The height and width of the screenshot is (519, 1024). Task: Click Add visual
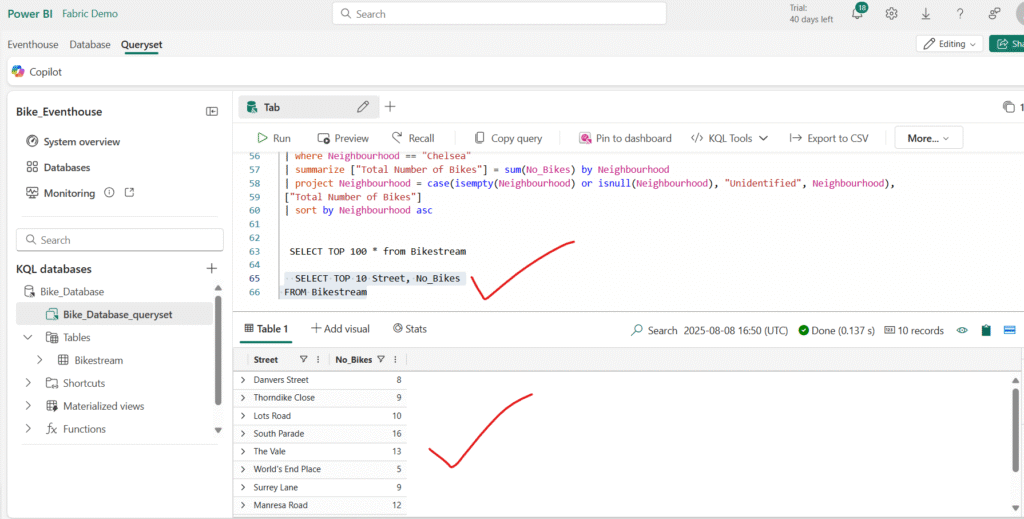340,329
